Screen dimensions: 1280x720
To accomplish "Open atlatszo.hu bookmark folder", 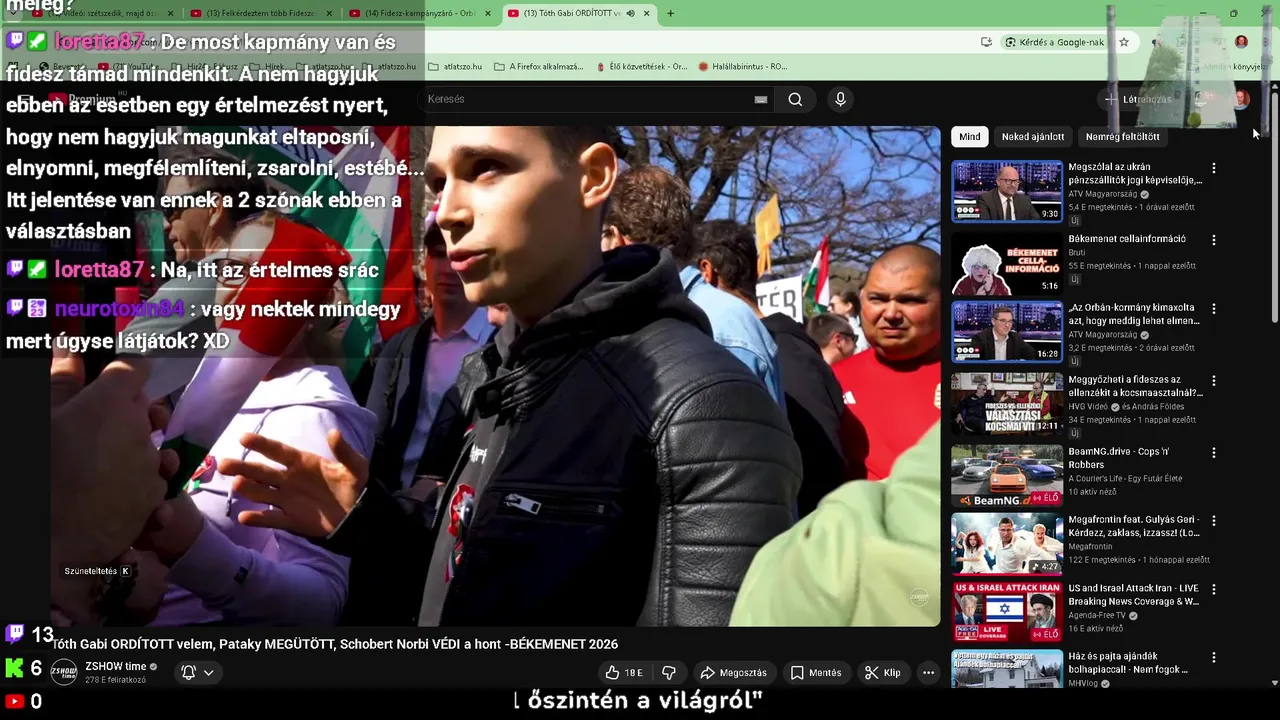I will click(455, 67).
